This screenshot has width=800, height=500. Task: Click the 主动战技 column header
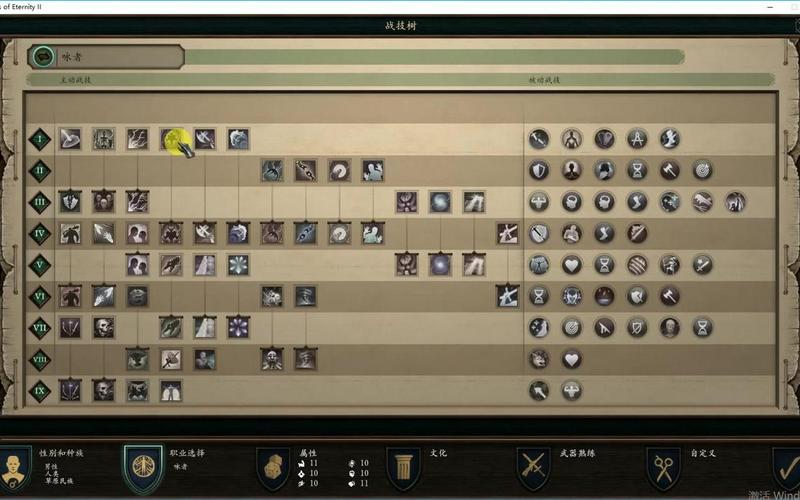click(x=76, y=80)
